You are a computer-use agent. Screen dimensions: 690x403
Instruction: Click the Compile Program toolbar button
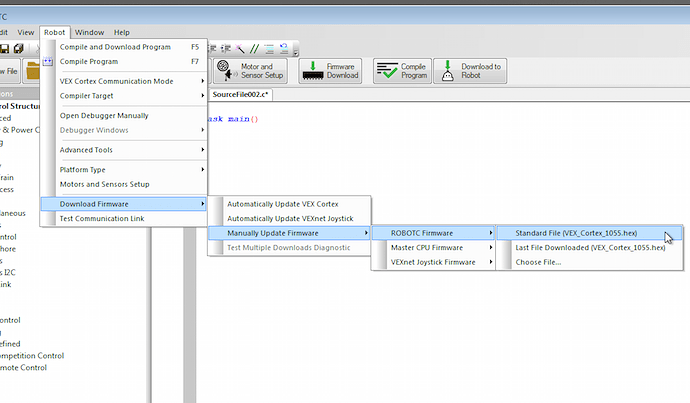click(402, 71)
